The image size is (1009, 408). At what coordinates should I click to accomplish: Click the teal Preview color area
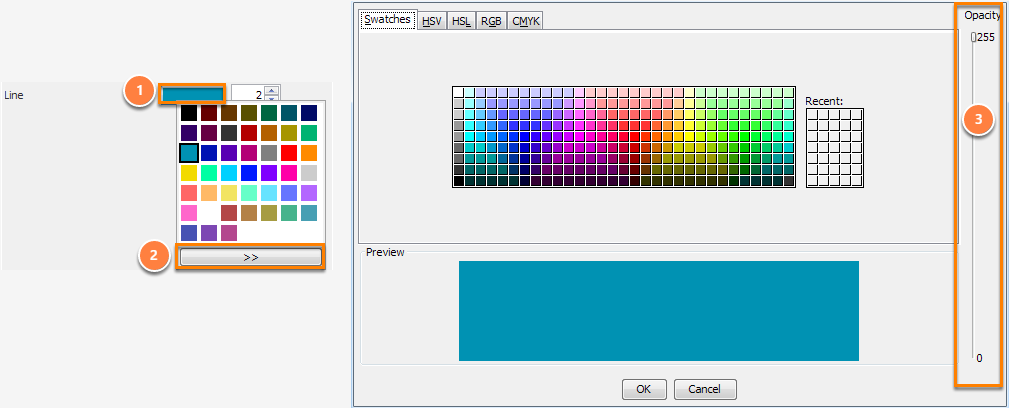[x=658, y=311]
